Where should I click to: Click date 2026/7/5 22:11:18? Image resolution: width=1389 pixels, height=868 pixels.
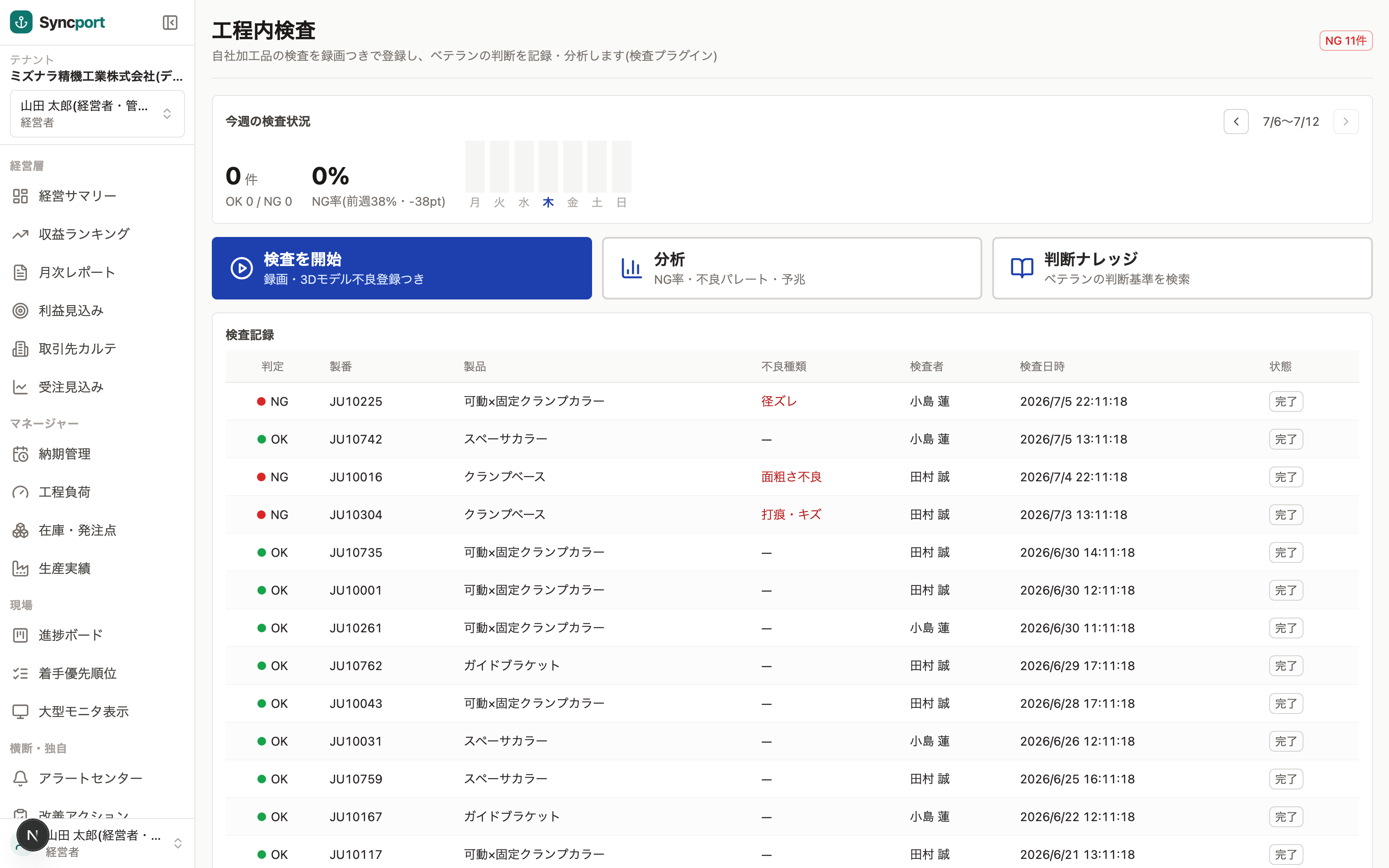coord(1073,401)
